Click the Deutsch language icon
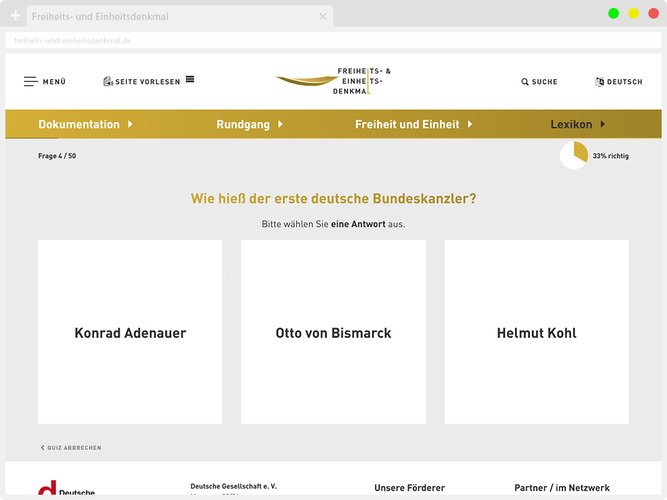The height and width of the screenshot is (500, 667). click(x=600, y=82)
